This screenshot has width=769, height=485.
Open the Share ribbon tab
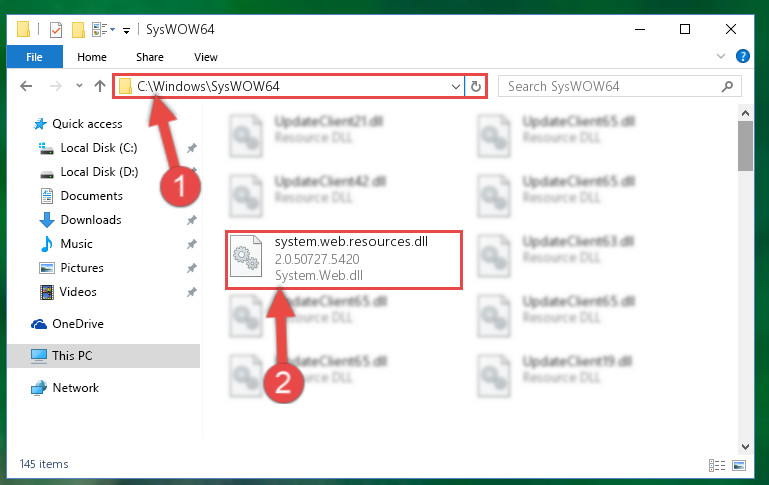coord(150,57)
